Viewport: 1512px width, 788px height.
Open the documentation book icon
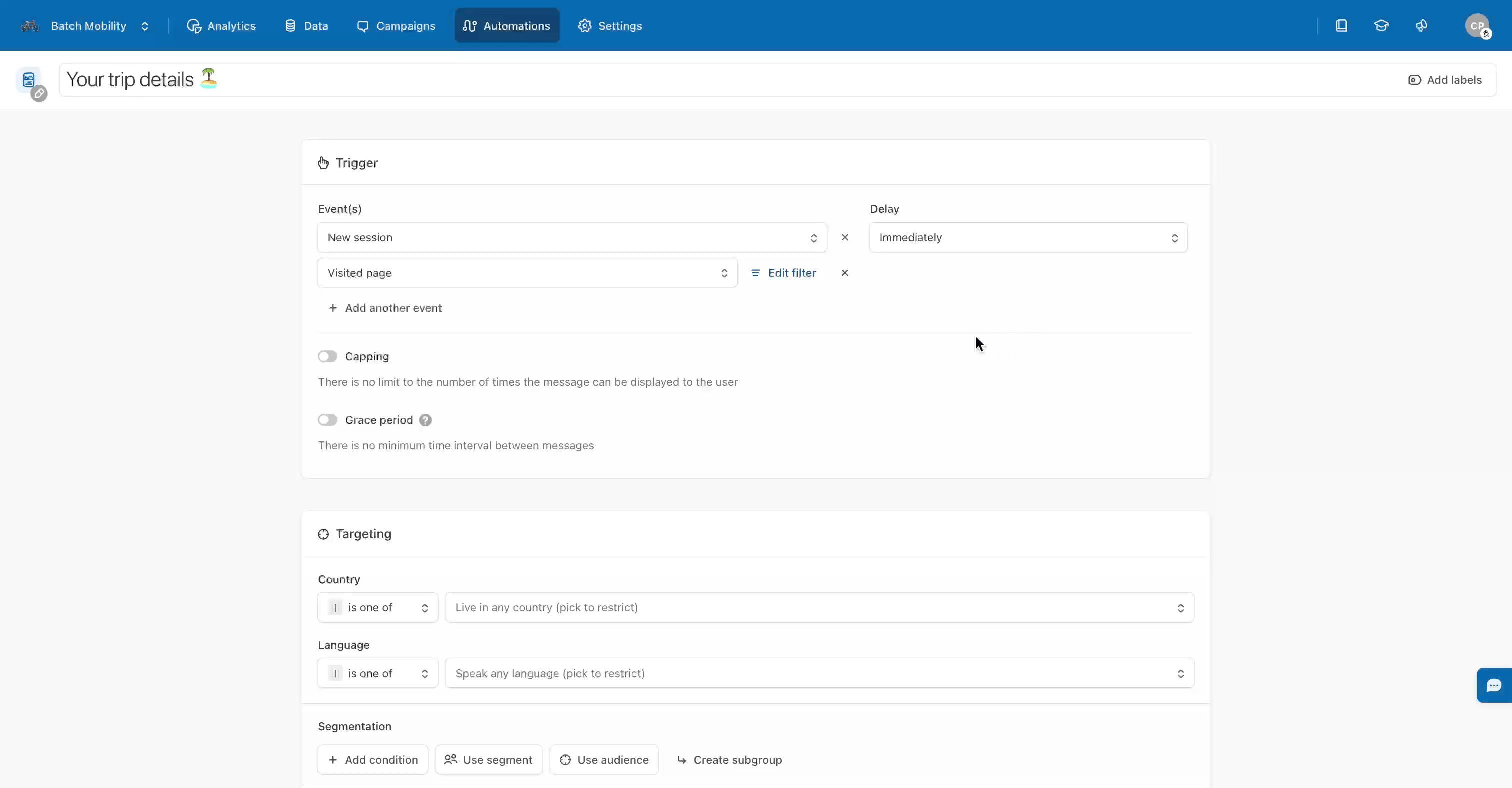pyautogui.click(x=1341, y=26)
